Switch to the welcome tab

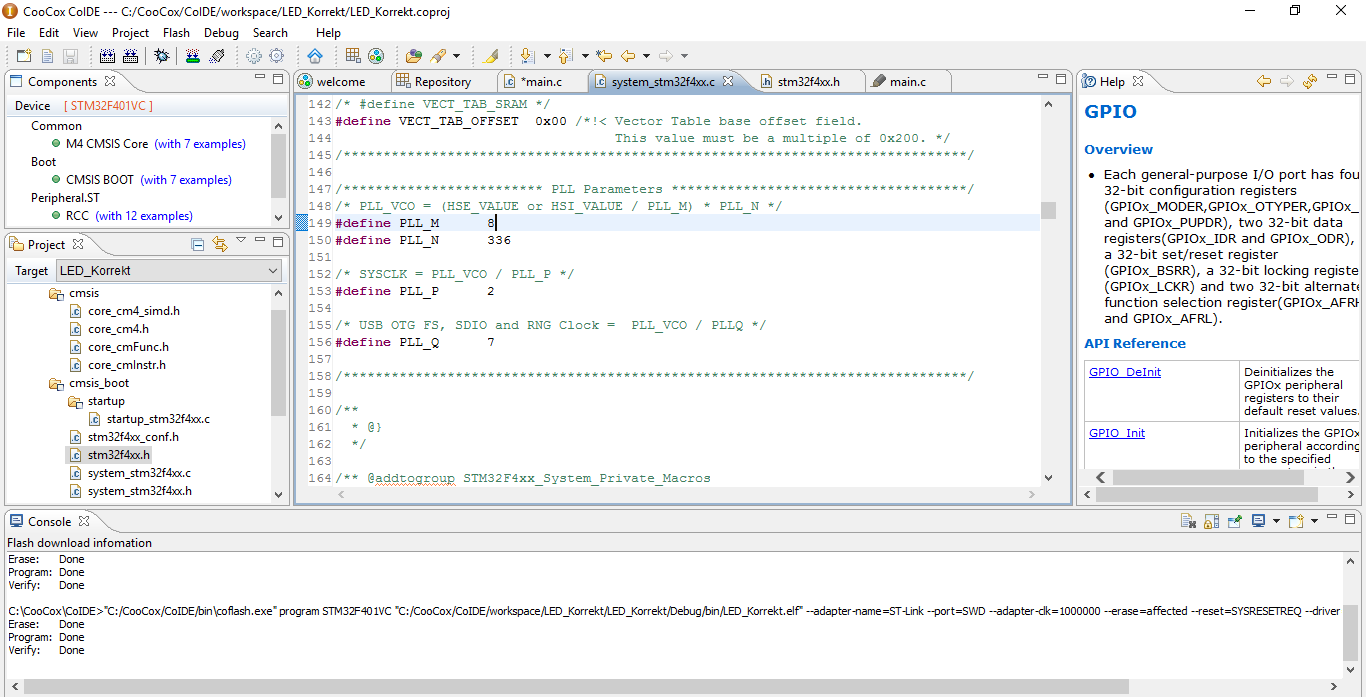(x=340, y=82)
